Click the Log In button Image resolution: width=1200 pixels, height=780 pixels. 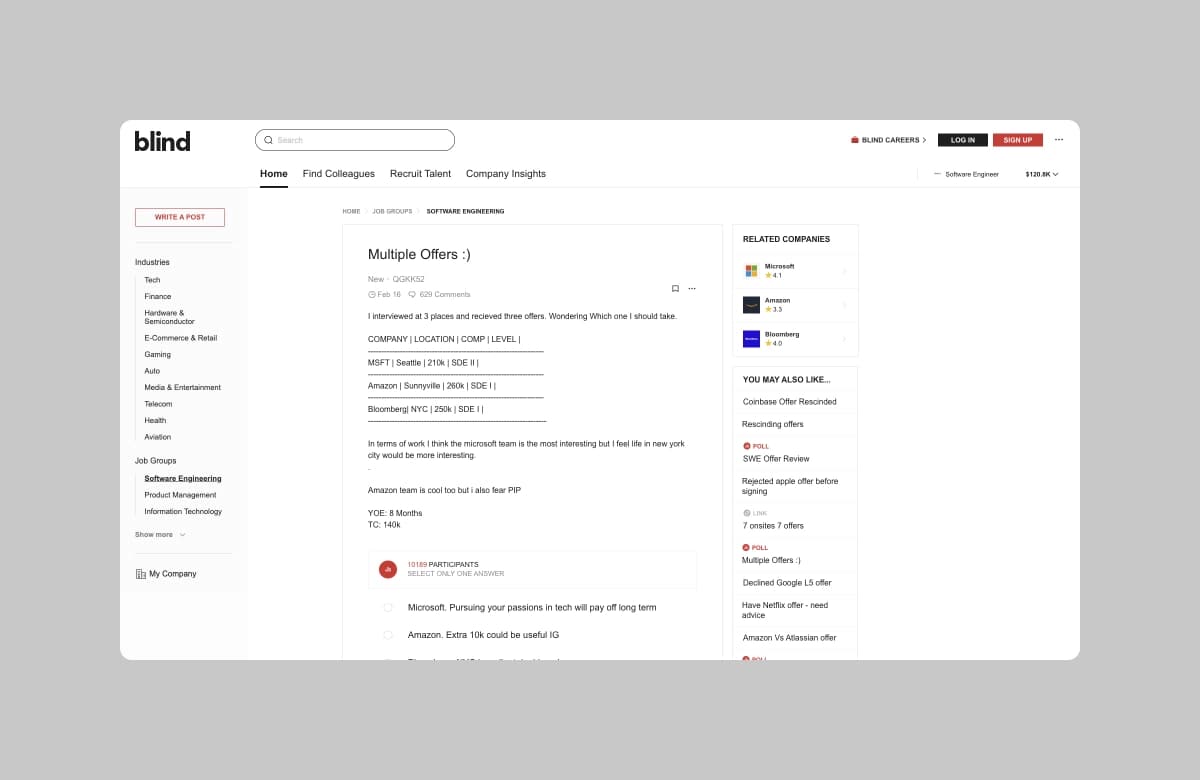point(963,140)
